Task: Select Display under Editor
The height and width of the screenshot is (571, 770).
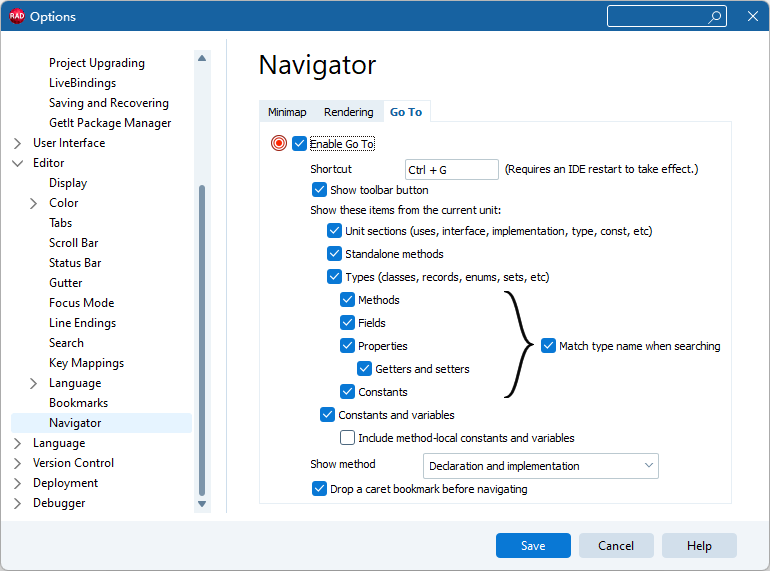Action: click(x=68, y=183)
